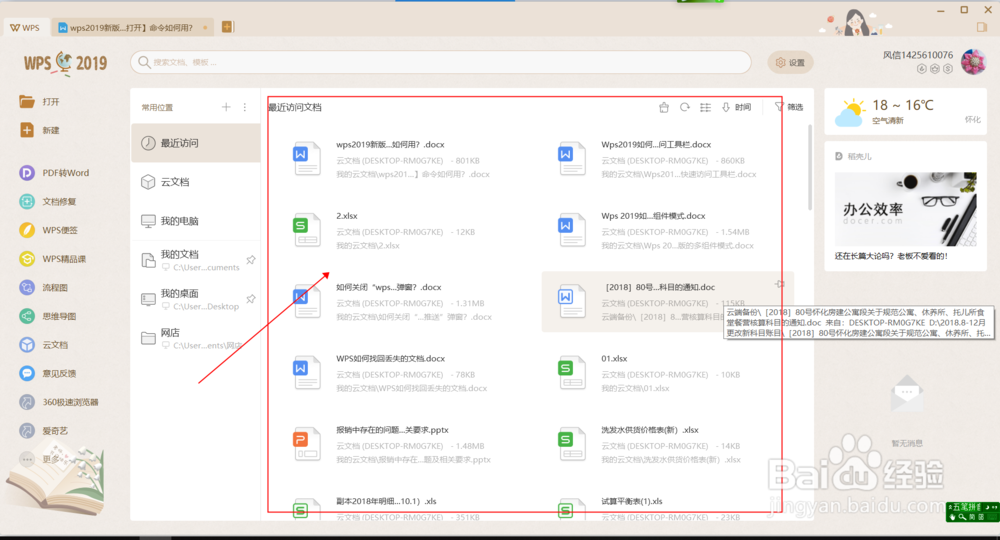
Task: Open the 筛选 filter option
Action: point(789,107)
